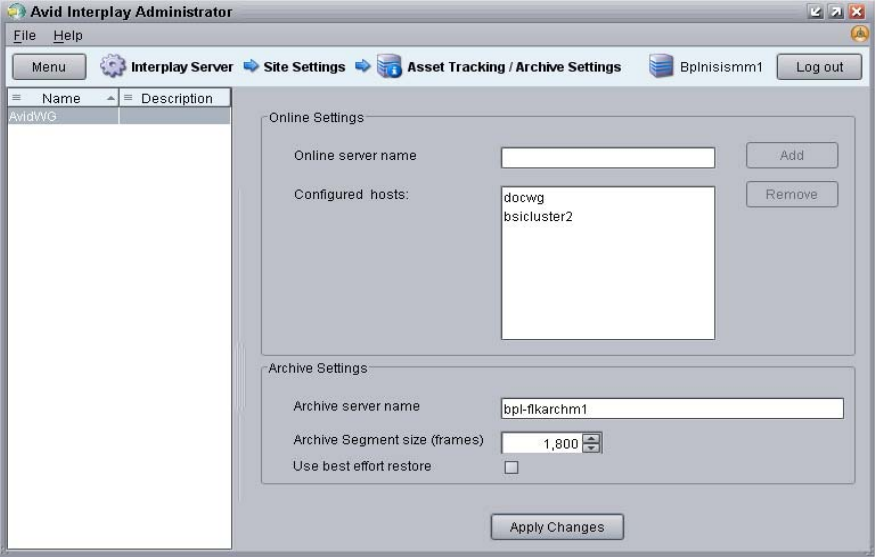Click the Archive server name field

pos(672,409)
